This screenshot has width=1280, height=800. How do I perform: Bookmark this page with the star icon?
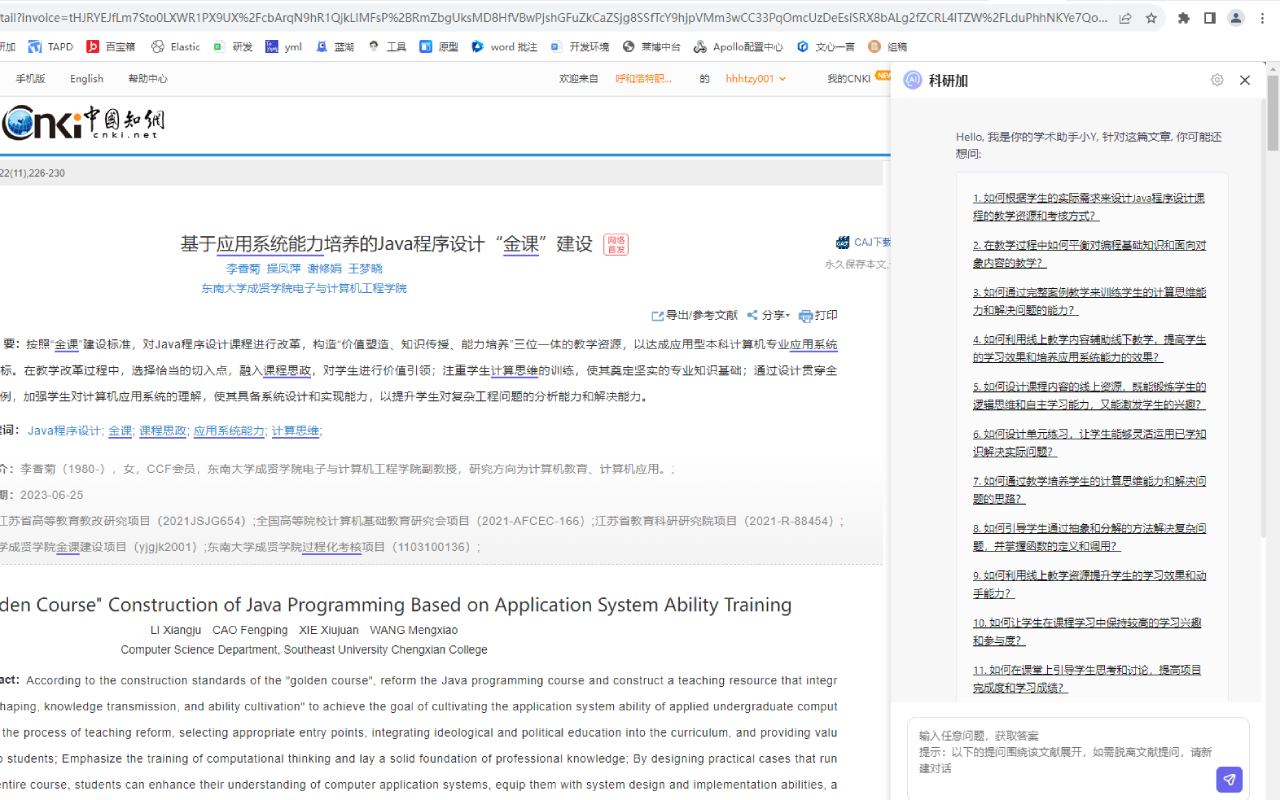[x=1151, y=18]
